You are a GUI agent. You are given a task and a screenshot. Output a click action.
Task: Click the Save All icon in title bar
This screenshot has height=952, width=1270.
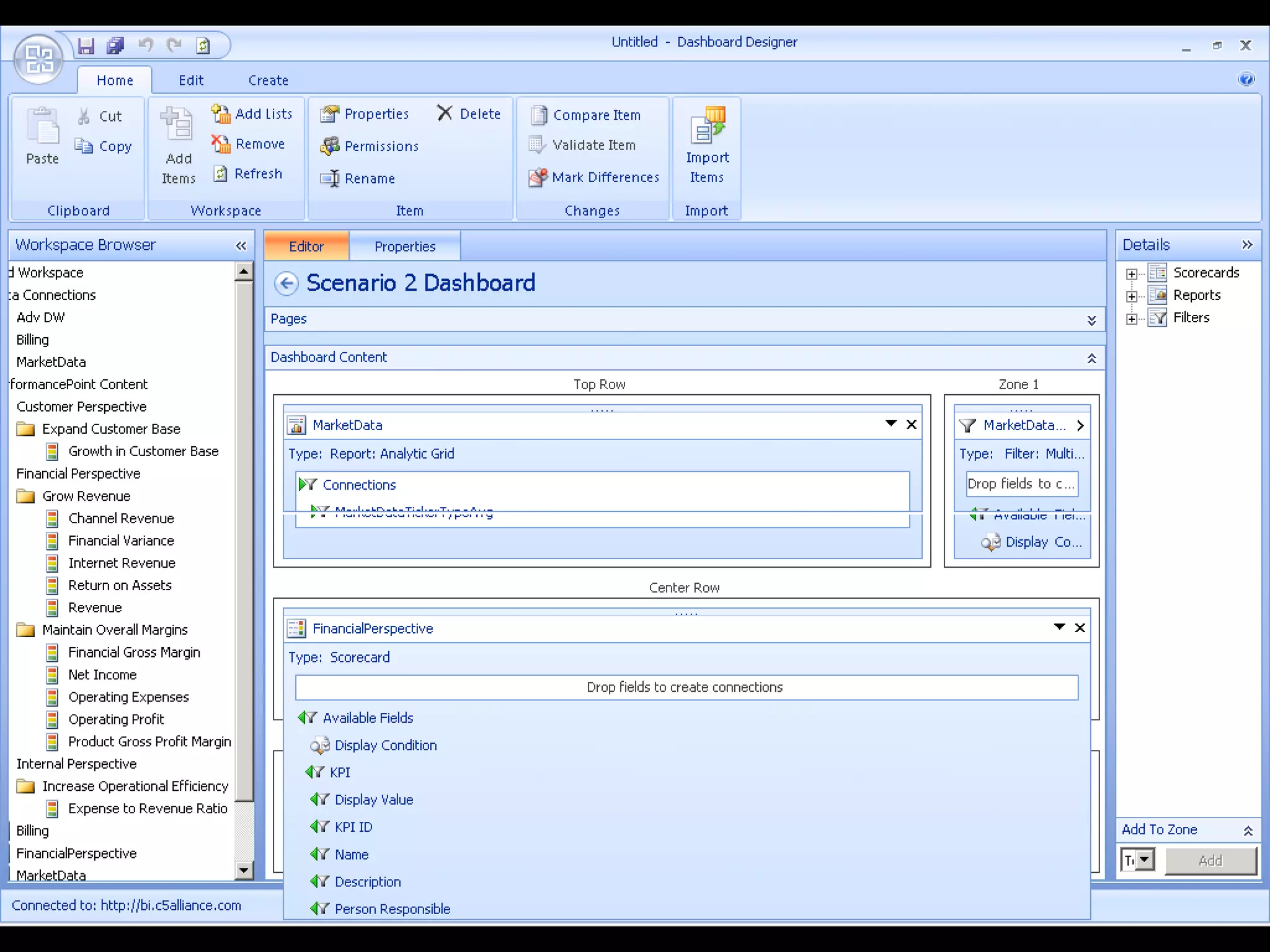click(x=115, y=45)
